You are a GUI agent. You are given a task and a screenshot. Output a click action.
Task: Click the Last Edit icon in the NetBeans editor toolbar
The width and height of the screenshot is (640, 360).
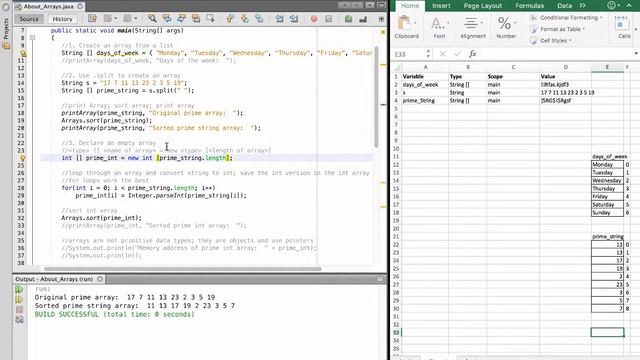coord(92,19)
